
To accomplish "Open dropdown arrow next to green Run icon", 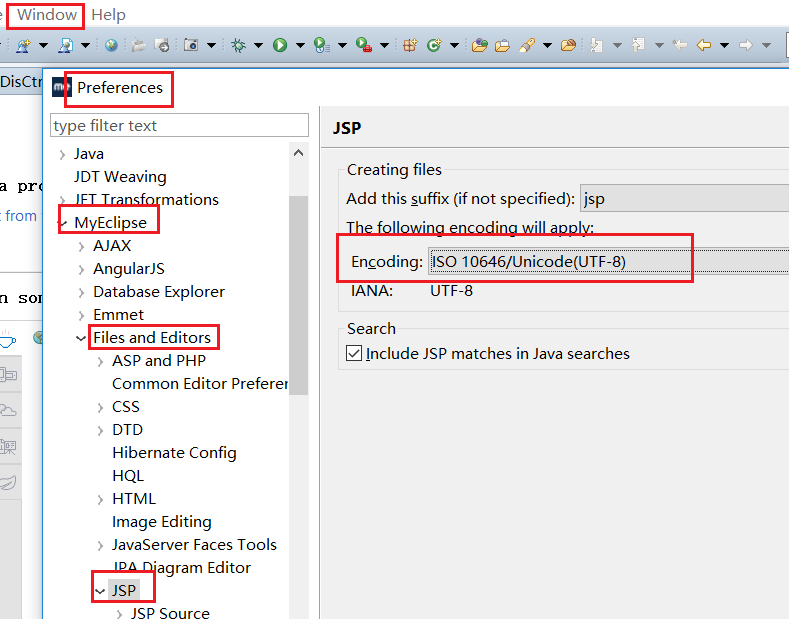I will pos(300,46).
